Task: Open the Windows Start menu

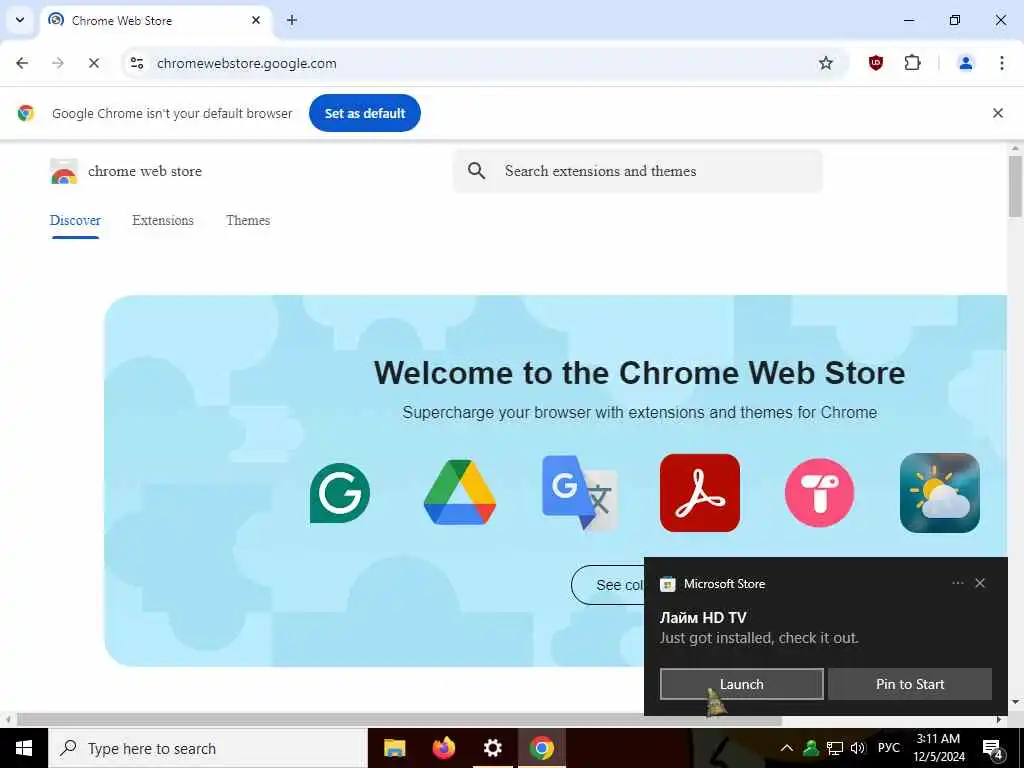Action: click(x=24, y=748)
